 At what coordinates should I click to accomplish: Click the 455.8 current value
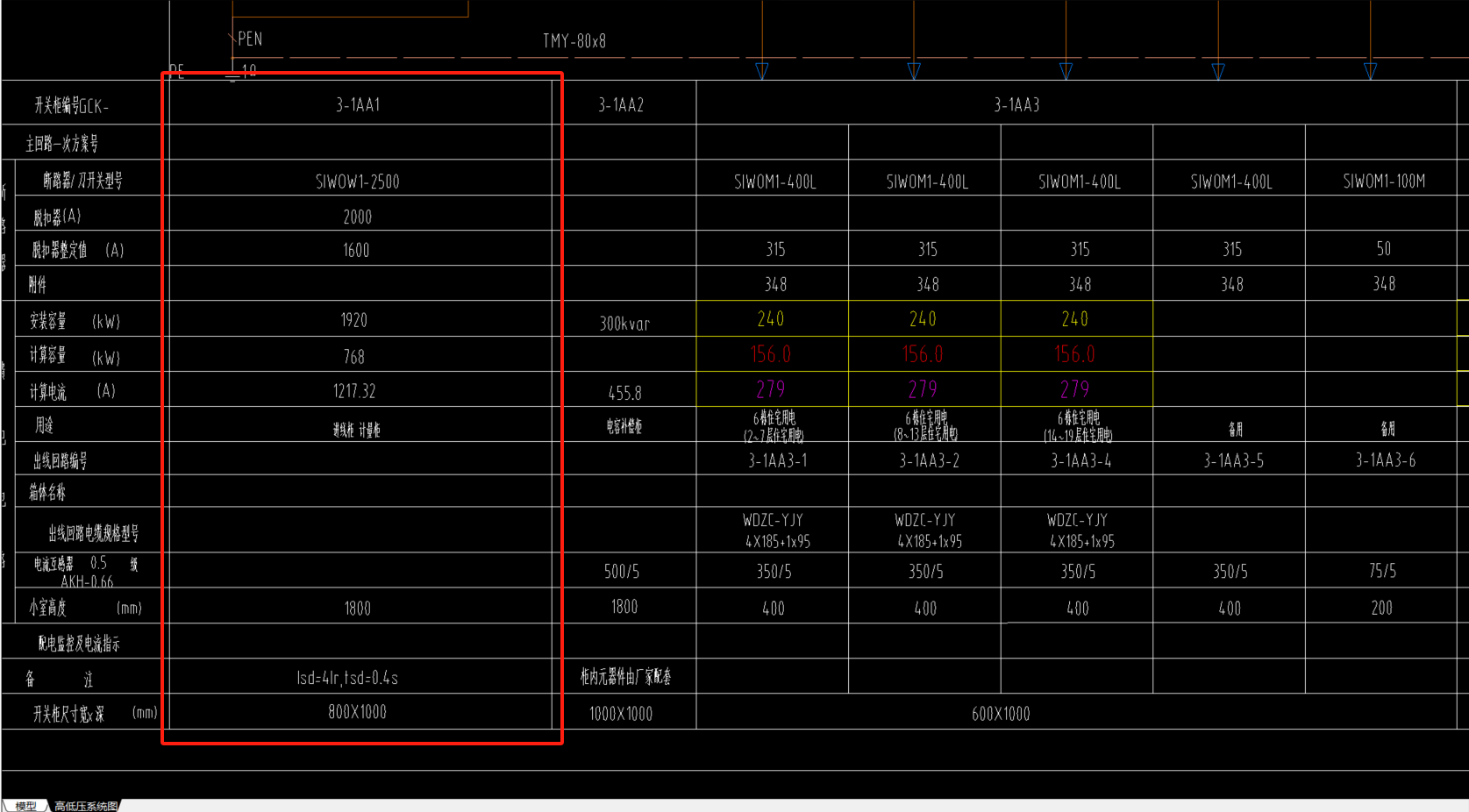[624, 393]
